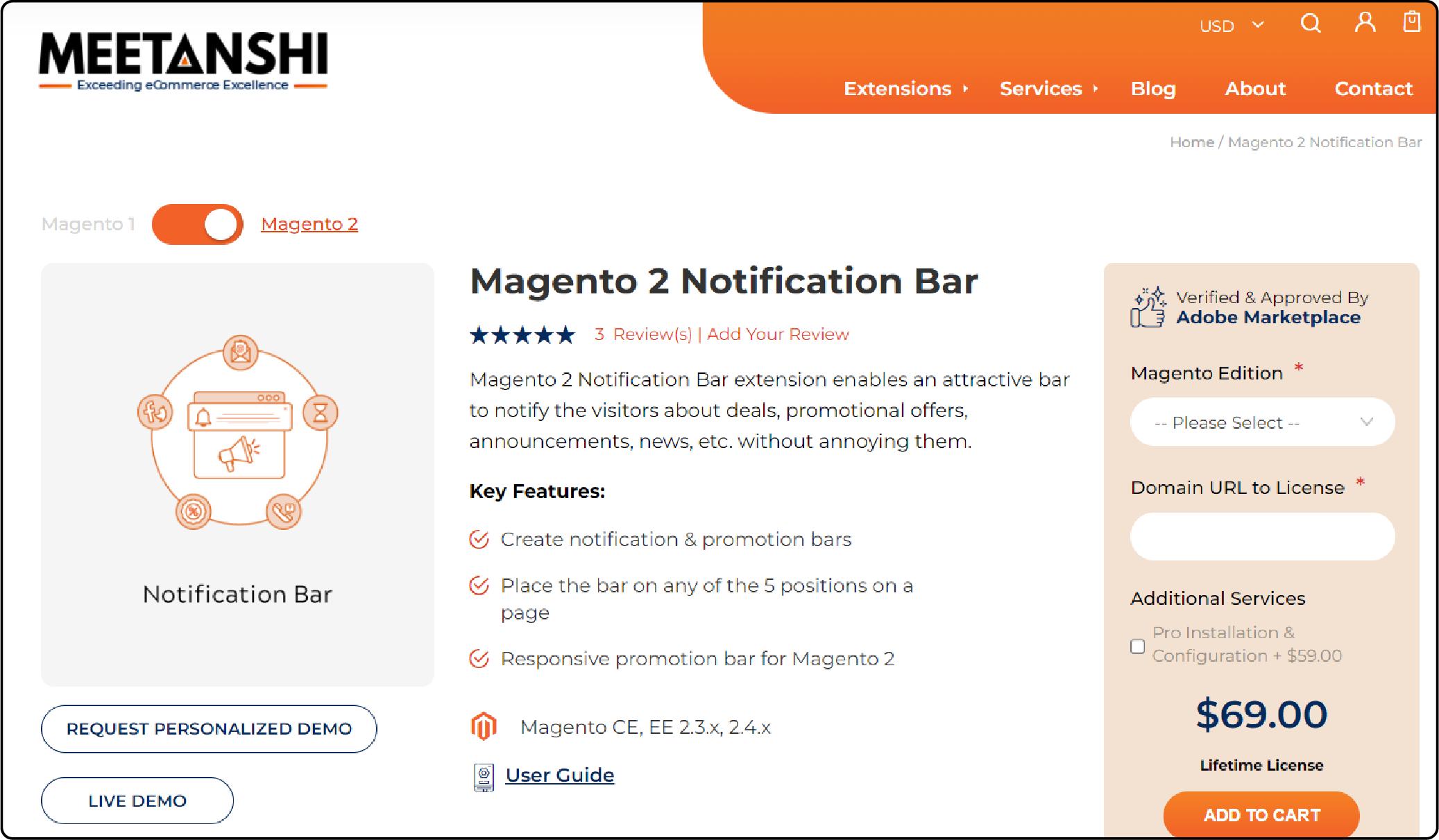This screenshot has height=840, width=1439.
Task: Click the Adobe Marketplace verified badge icon
Action: 1147,307
